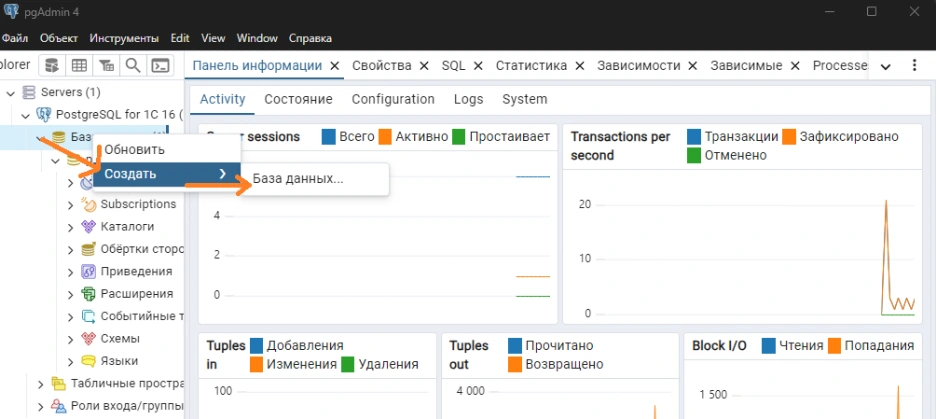Screen dimensions: 936x419
Task: Click the View Data table icon
Action: point(79,65)
